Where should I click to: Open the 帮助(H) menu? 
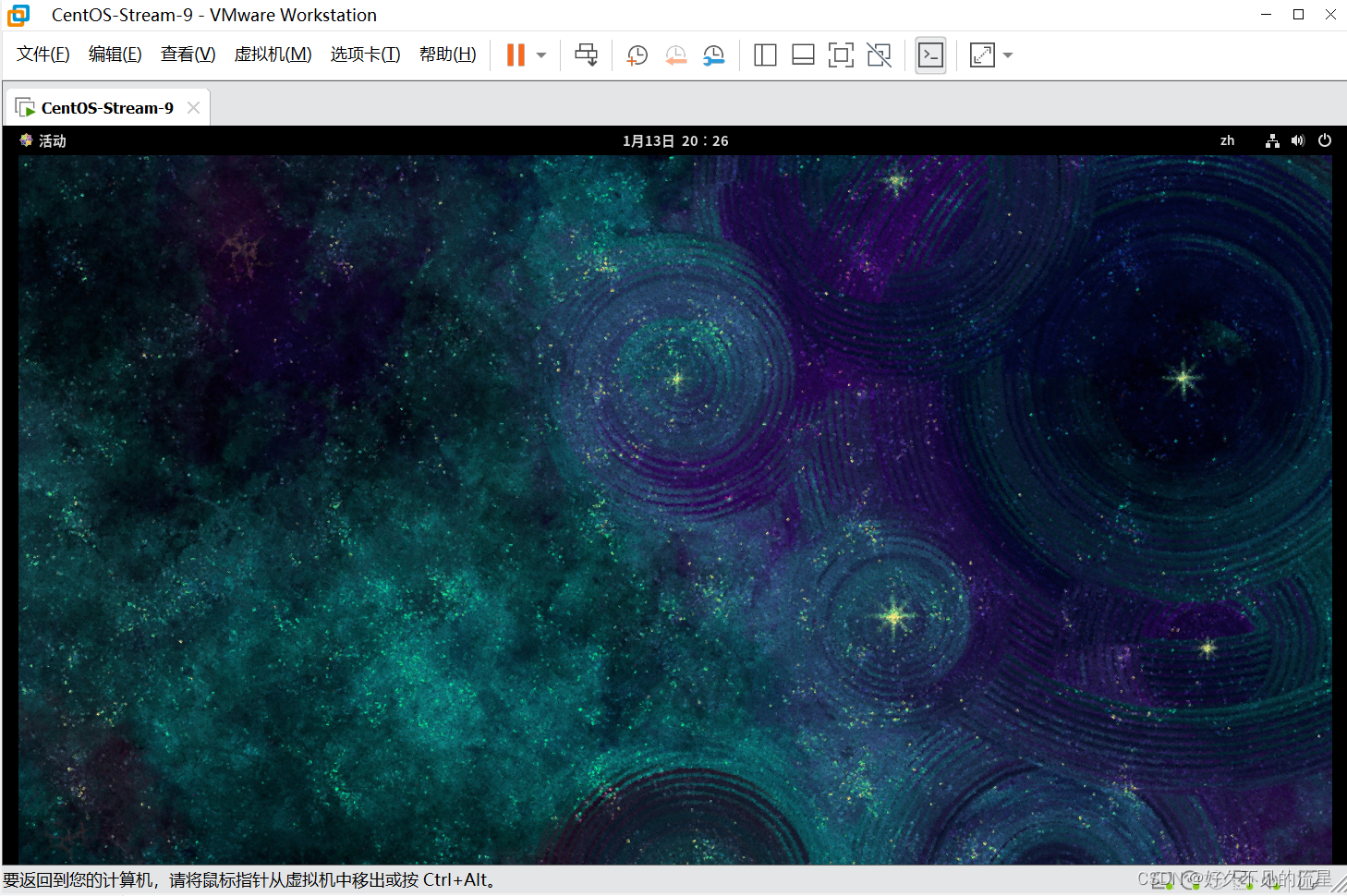tap(447, 54)
